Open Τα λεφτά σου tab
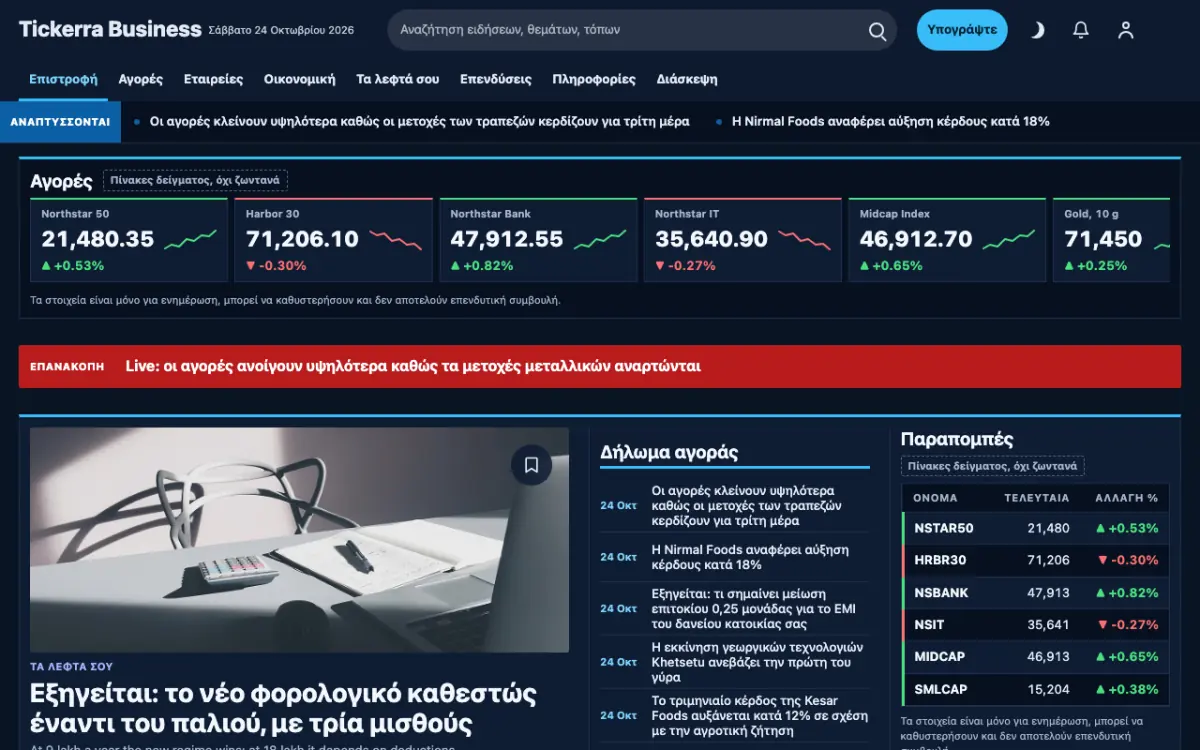Screen dimensions: 1200x750 398,79
